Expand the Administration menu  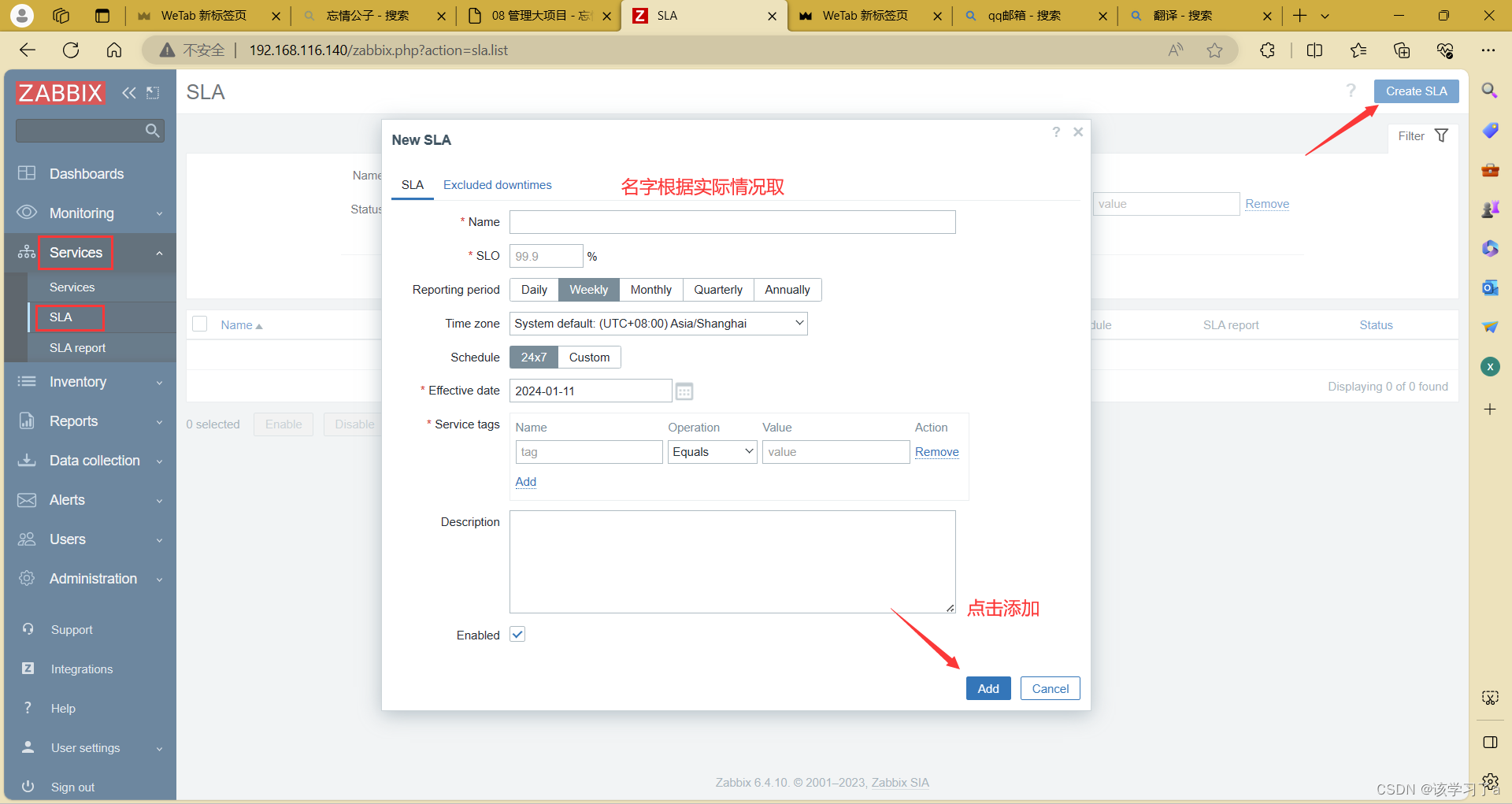91,579
